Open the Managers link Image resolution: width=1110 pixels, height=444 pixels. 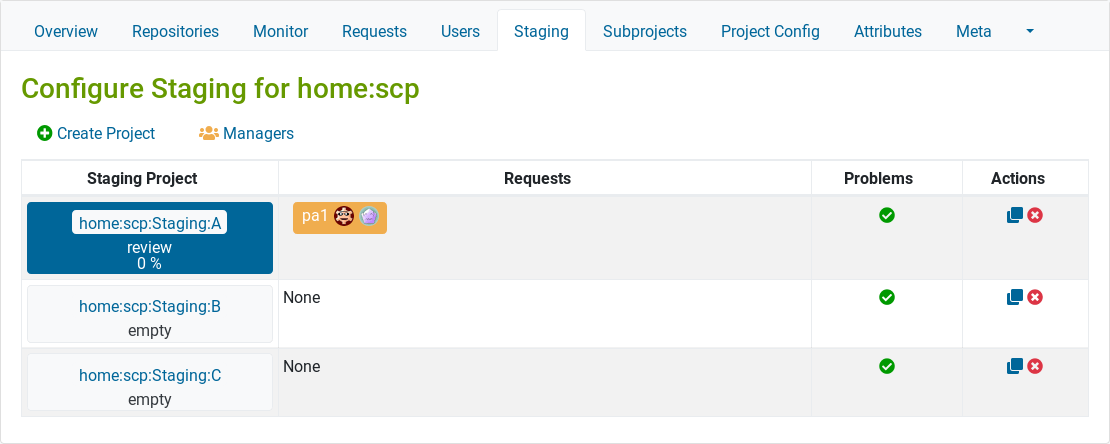pyautogui.click(x=258, y=133)
